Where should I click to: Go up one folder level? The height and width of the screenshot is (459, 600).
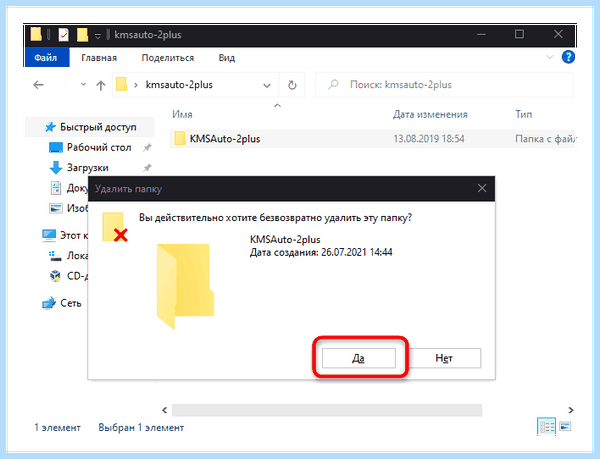[x=101, y=85]
